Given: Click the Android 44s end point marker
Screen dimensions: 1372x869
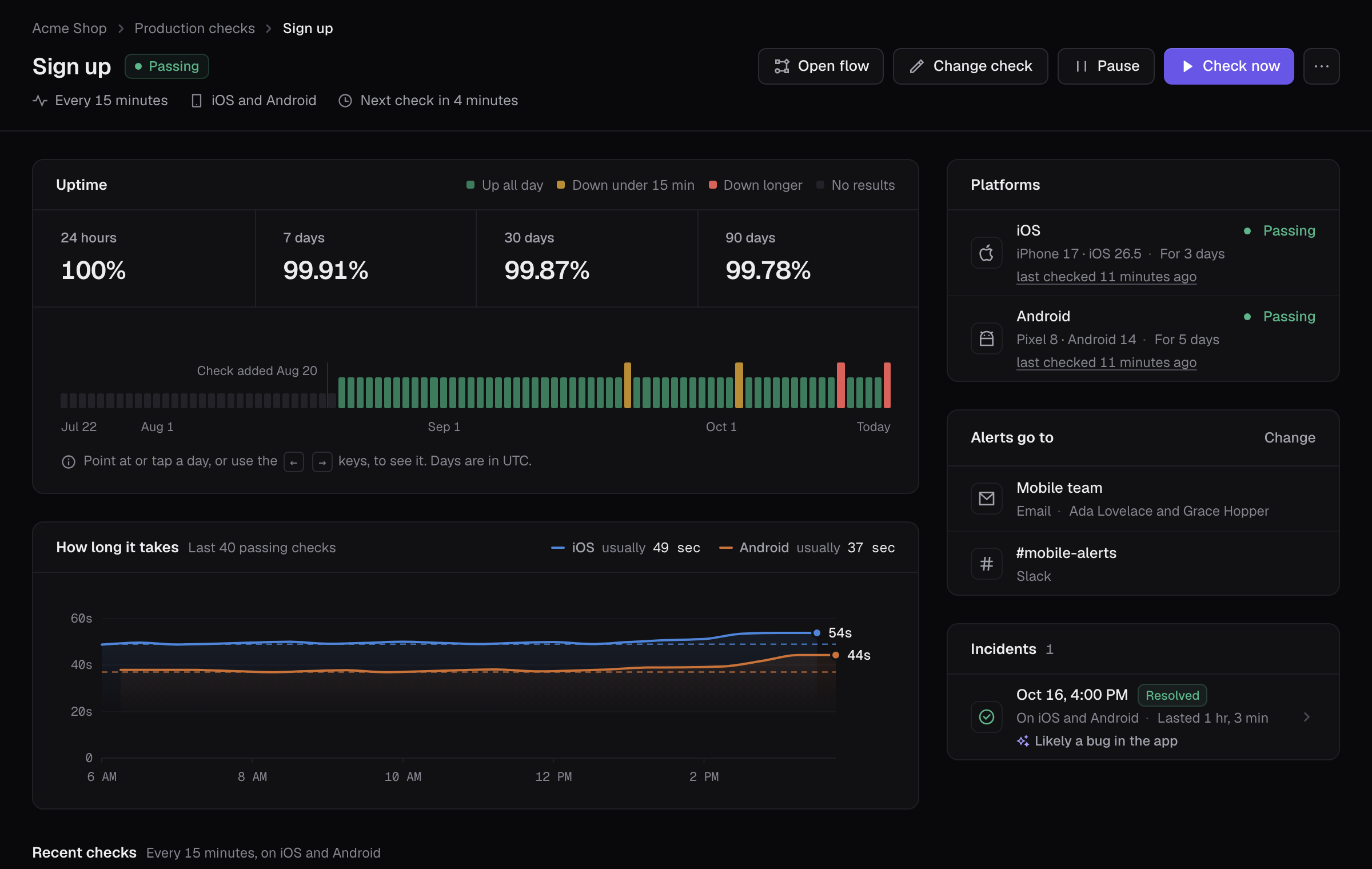Looking at the screenshot, I should (x=835, y=655).
